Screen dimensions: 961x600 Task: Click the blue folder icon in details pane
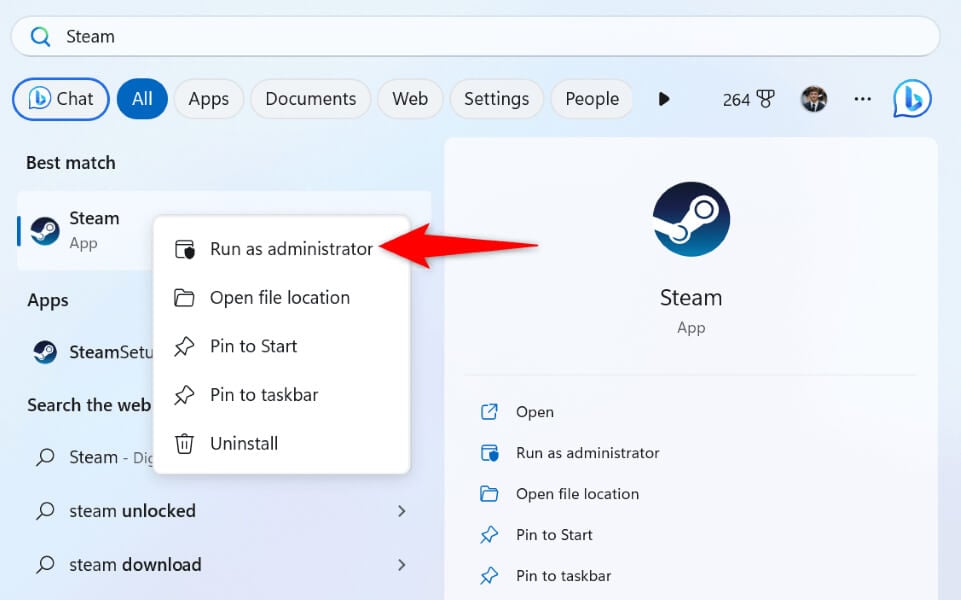coord(489,494)
